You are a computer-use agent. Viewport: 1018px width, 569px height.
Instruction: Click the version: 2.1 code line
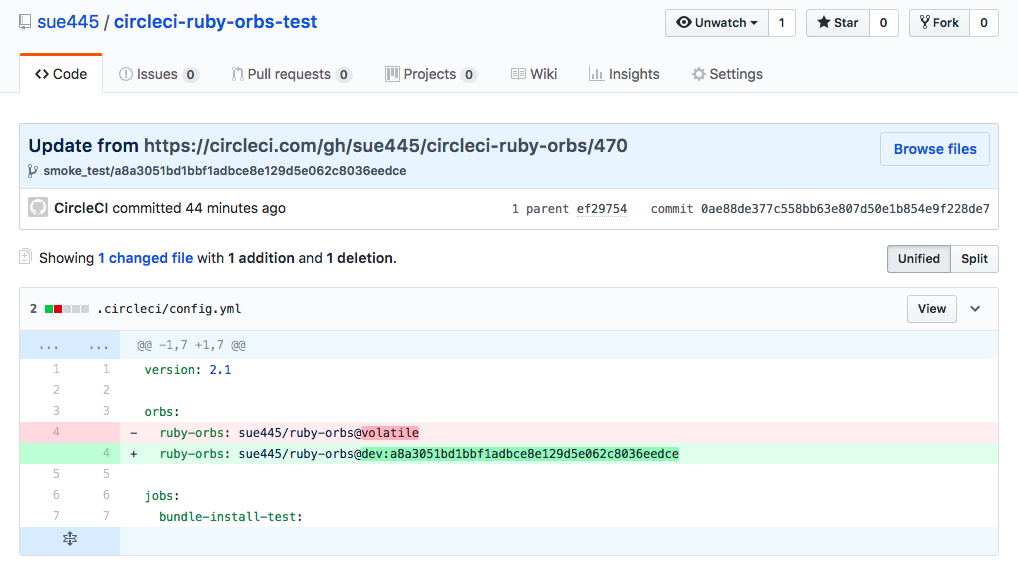coord(188,370)
